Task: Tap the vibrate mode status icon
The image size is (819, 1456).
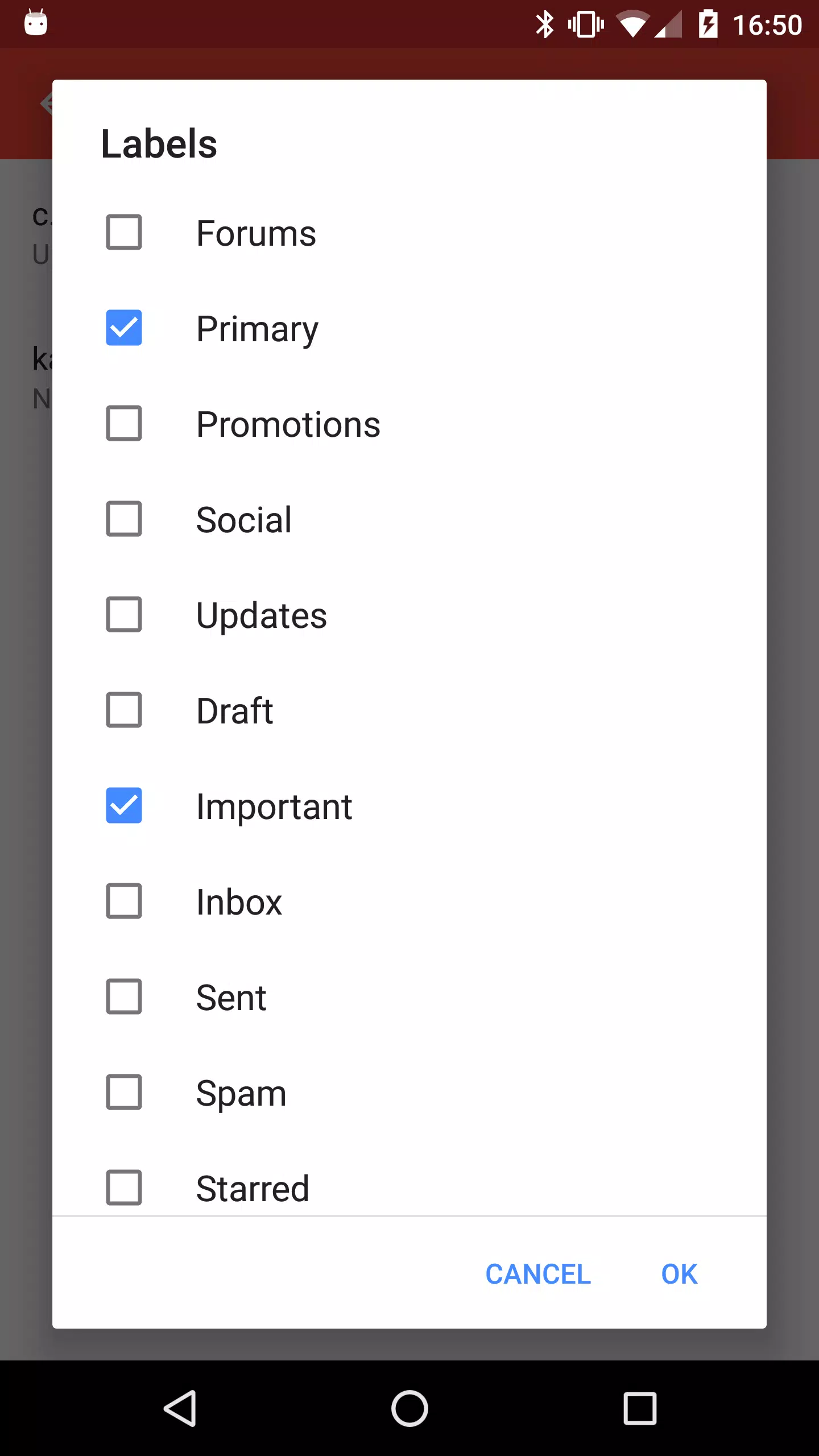Action: (586, 24)
